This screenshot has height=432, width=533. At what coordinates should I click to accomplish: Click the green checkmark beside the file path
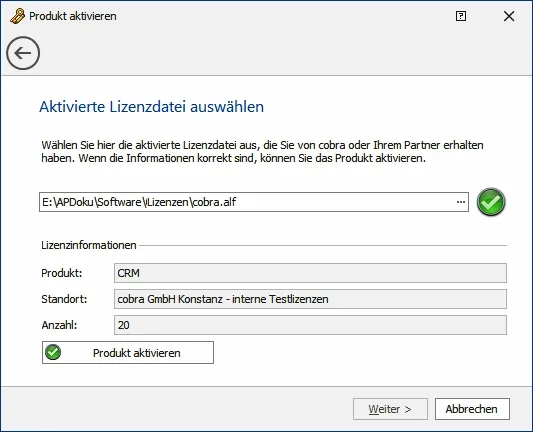pyautogui.click(x=491, y=202)
